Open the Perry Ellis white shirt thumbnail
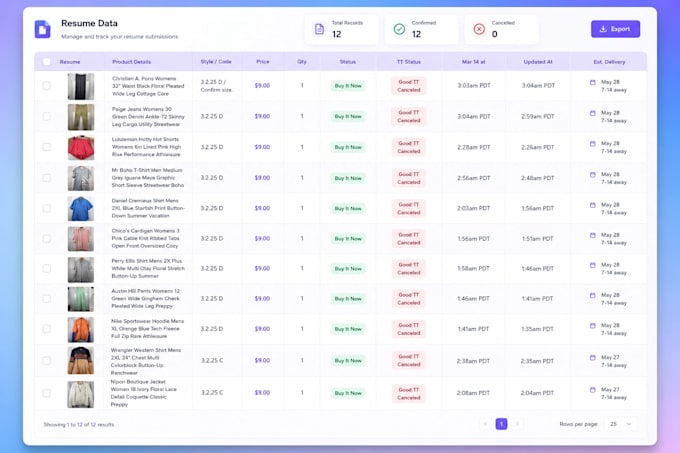Image resolution: width=680 pixels, height=453 pixels. [x=81, y=269]
